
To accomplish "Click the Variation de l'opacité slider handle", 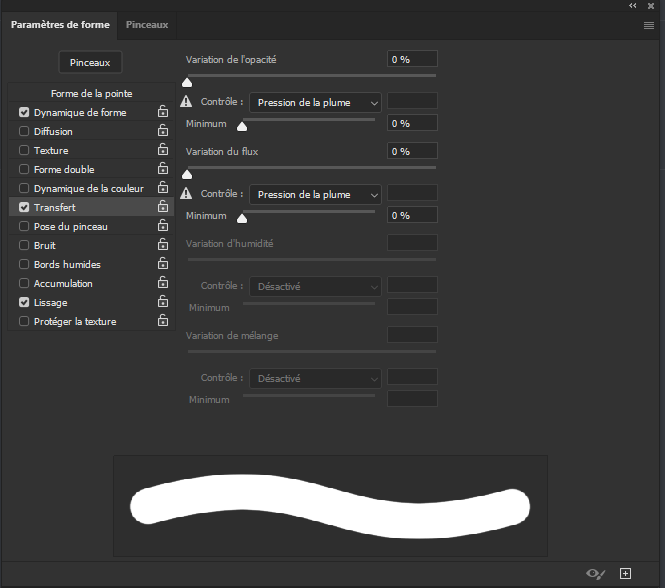I will pyautogui.click(x=187, y=82).
